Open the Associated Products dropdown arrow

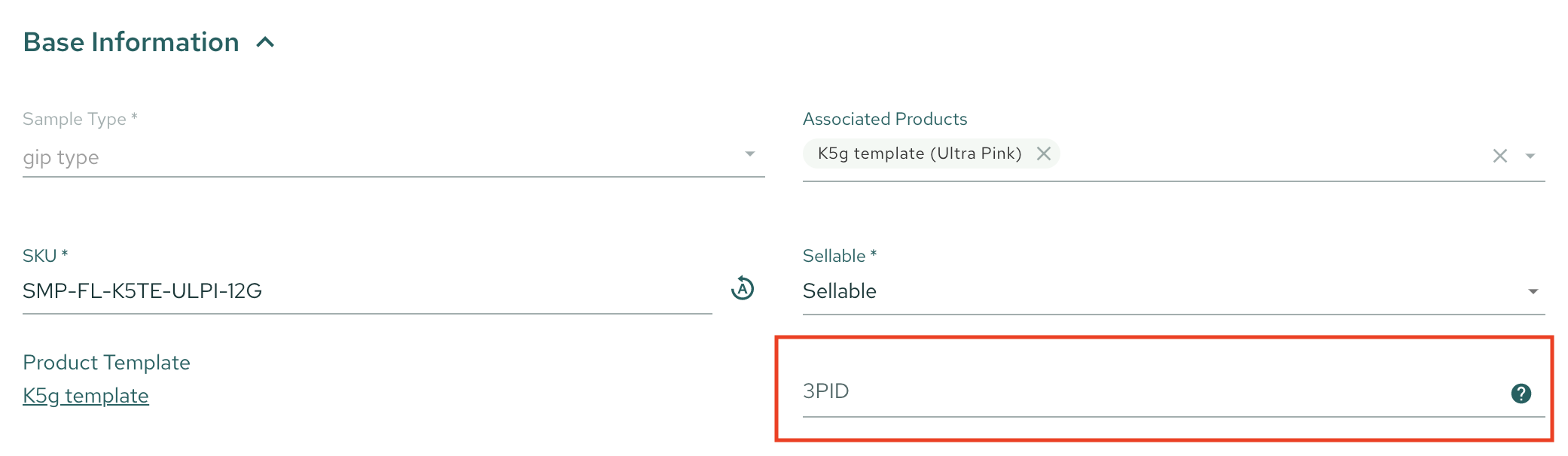pos(1530,156)
